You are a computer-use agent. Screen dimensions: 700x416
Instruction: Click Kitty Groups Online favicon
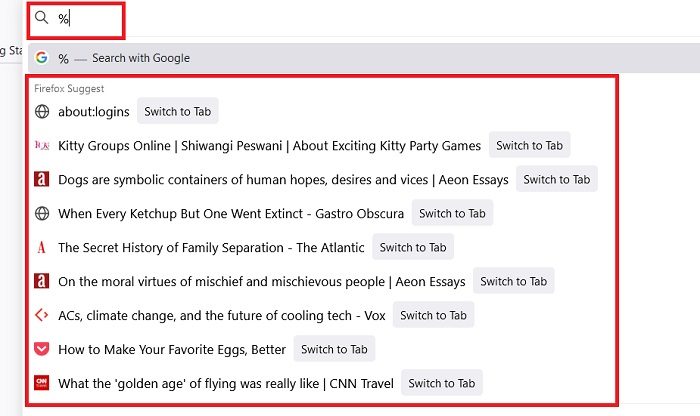pos(42,146)
